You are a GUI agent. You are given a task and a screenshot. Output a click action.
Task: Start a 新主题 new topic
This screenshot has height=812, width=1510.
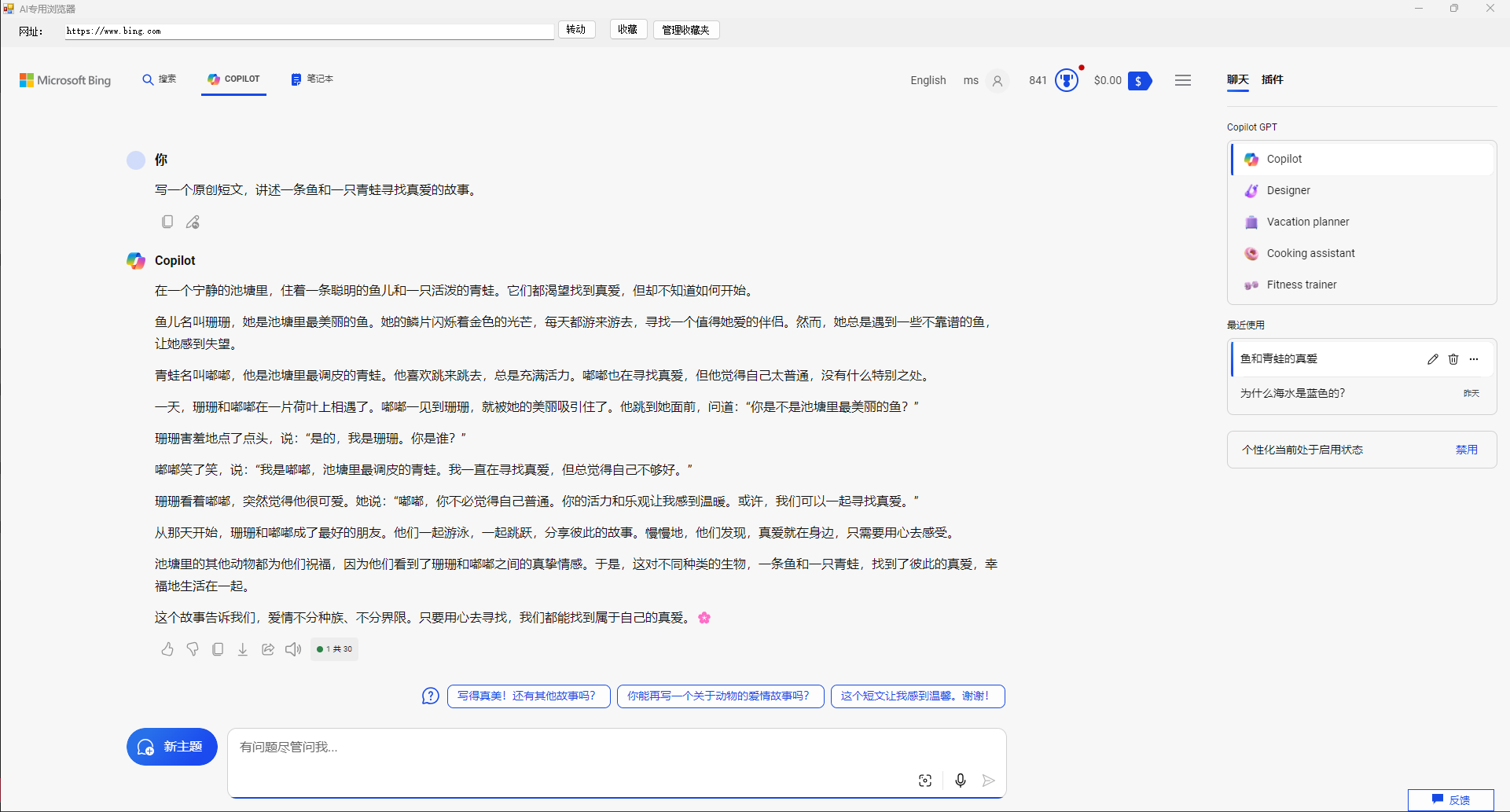(x=172, y=747)
